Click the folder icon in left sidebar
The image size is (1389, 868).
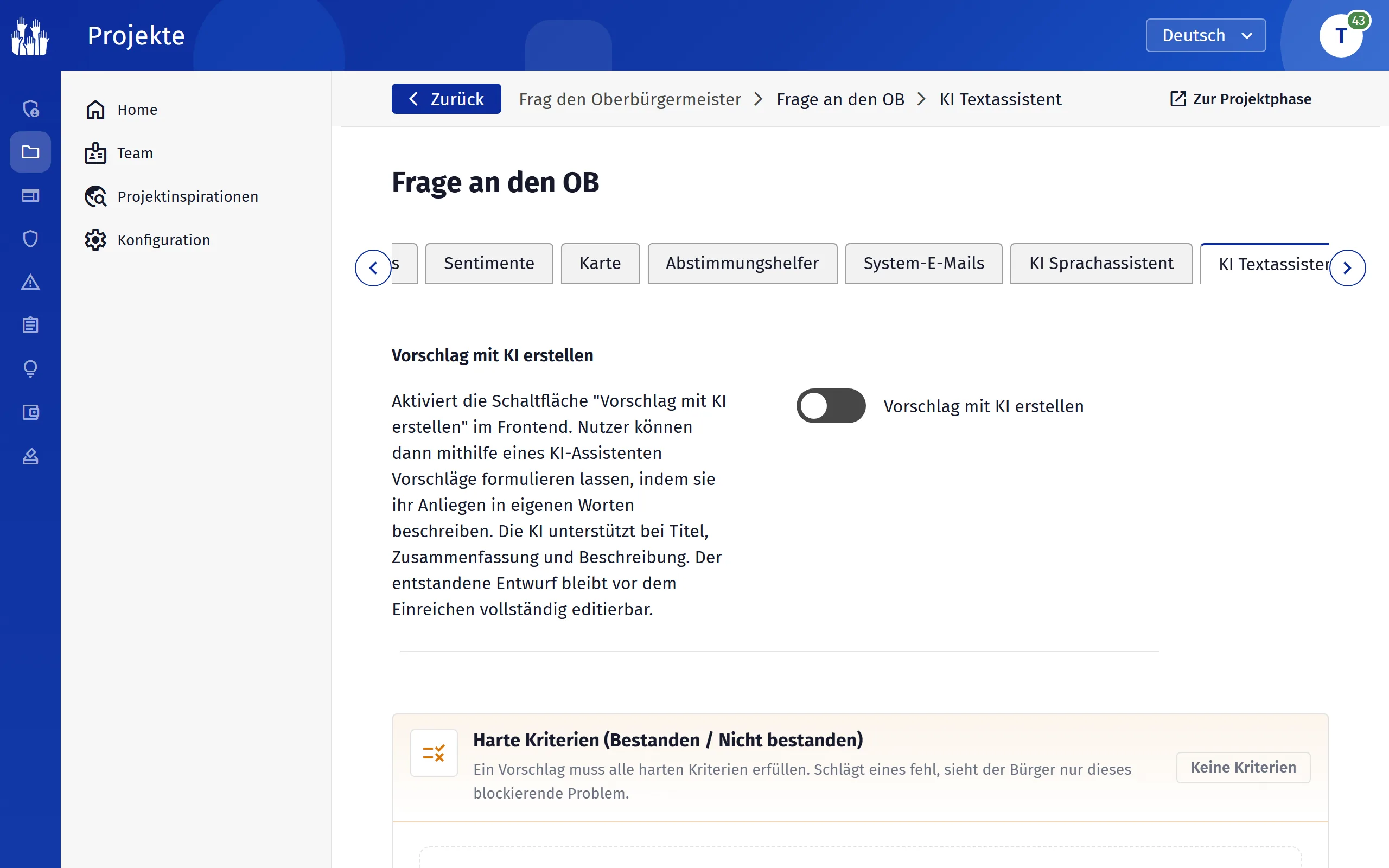tap(30, 152)
